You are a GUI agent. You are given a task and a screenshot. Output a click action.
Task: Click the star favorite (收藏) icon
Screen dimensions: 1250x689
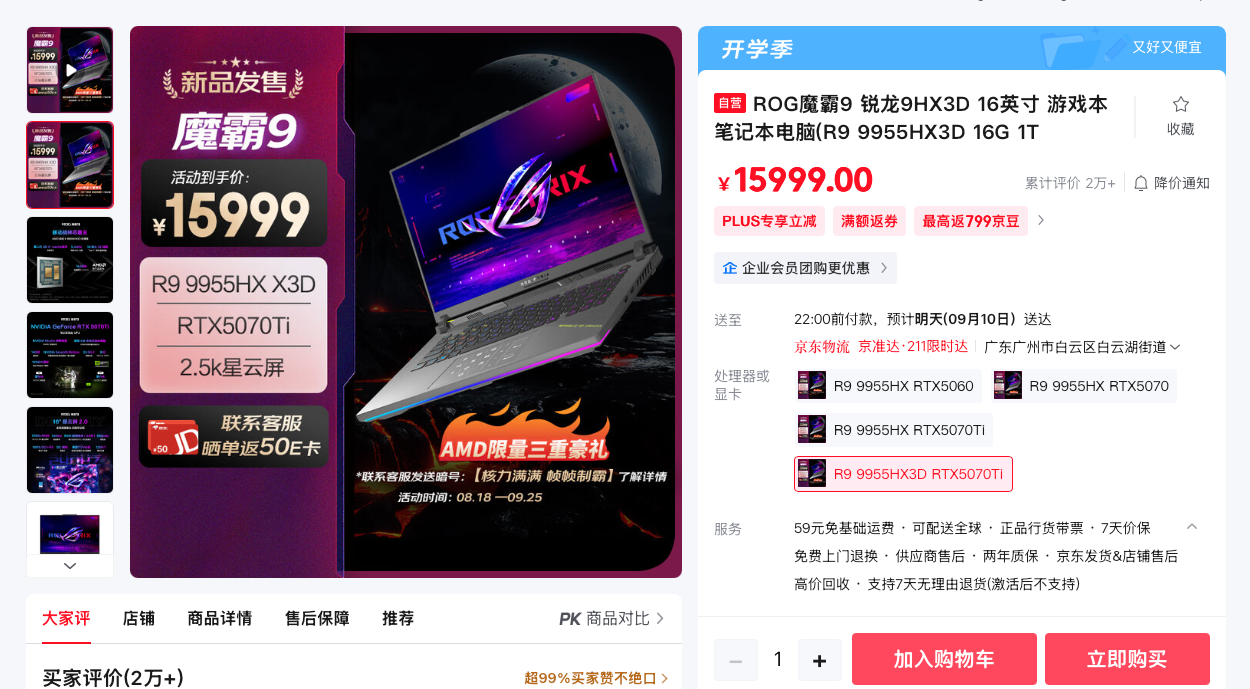click(x=1180, y=104)
